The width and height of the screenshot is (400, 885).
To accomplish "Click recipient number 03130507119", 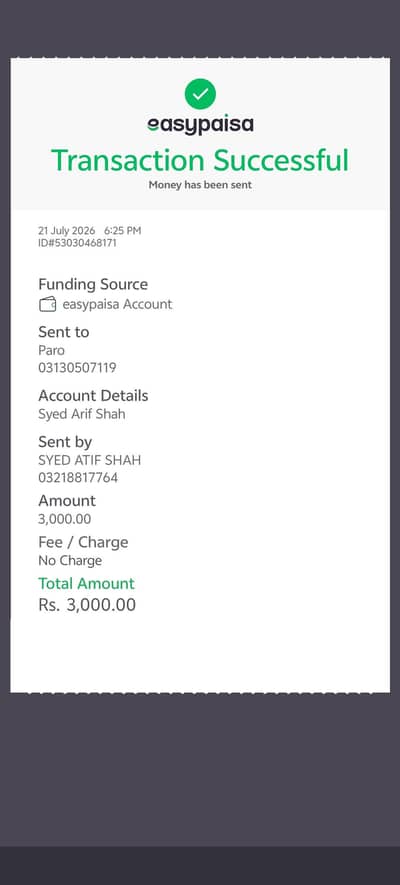I will point(77,368).
